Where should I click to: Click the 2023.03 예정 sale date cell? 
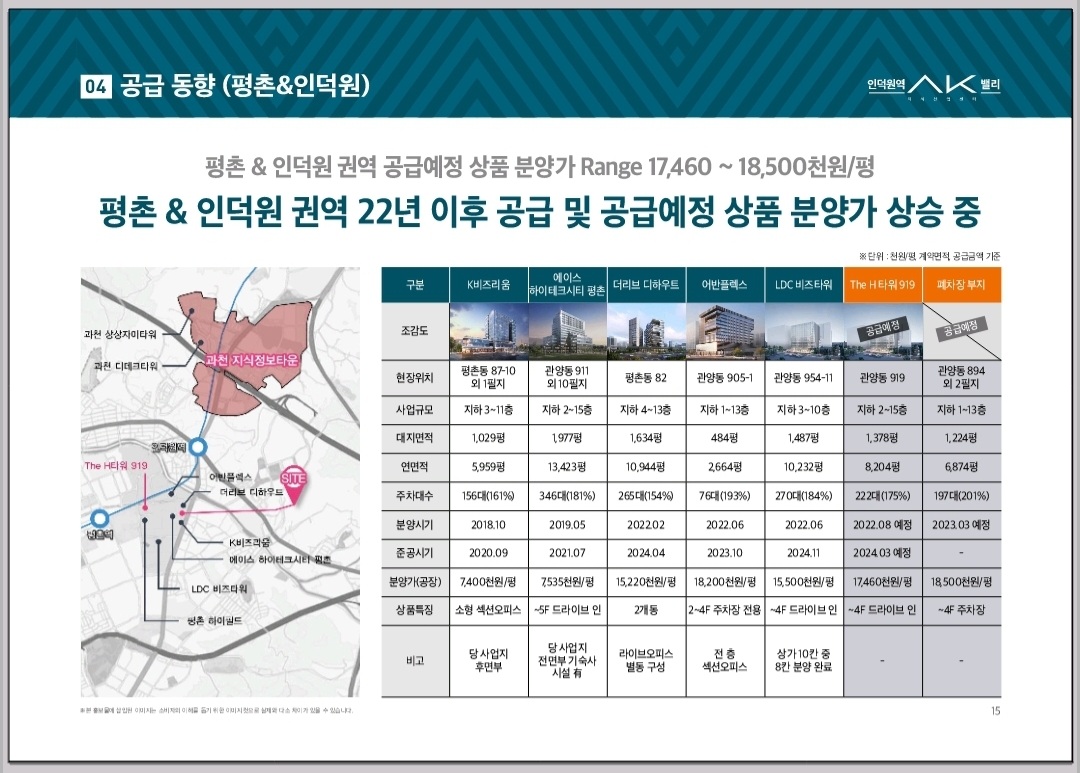[x=962, y=525]
